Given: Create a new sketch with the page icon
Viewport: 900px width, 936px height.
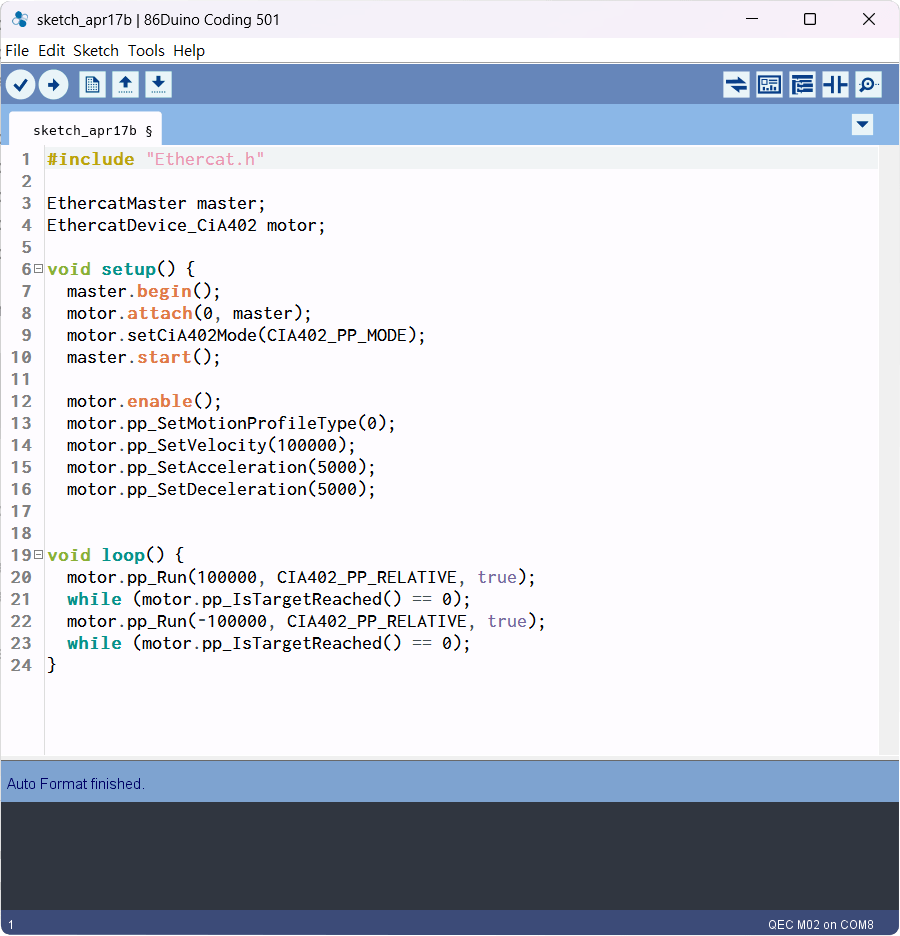Looking at the screenshot, I should point(92,85).
